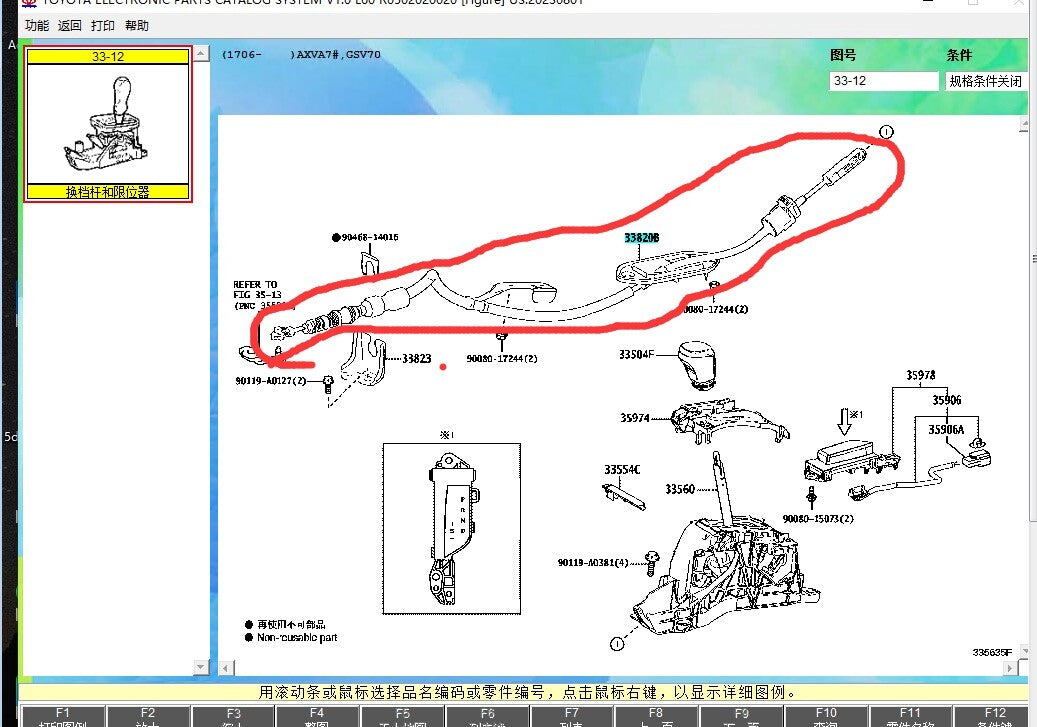
Task: Click the F11 part name button
Action: pos(910,716)
